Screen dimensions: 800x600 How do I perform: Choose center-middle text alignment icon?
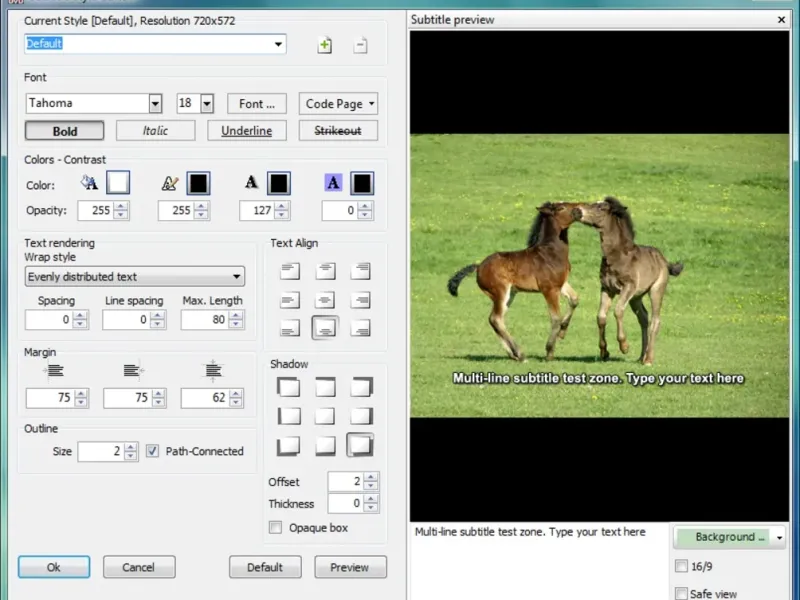point(325,299)
